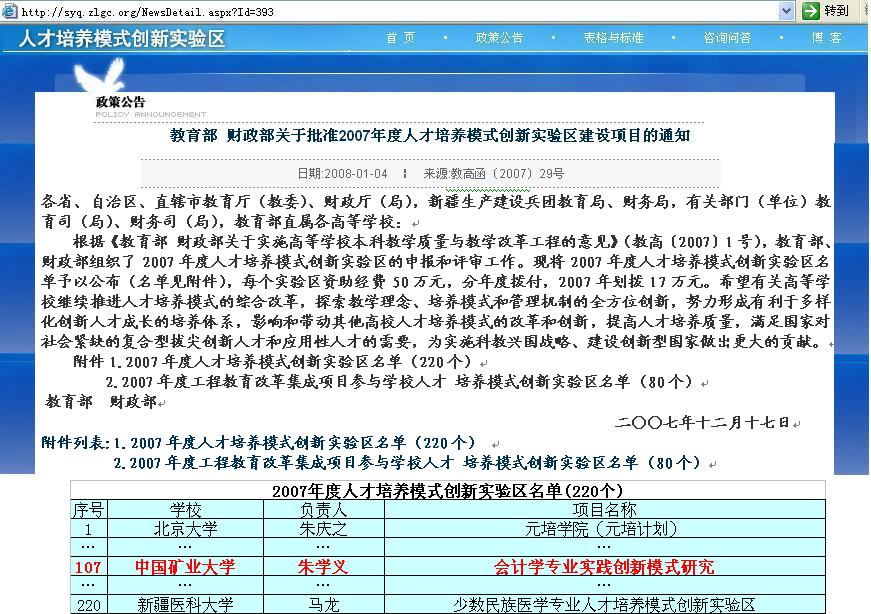This screenshot has width=871, height=614.
Task: Select the 新疆医科大学 table cell
Action: (185, 605)
